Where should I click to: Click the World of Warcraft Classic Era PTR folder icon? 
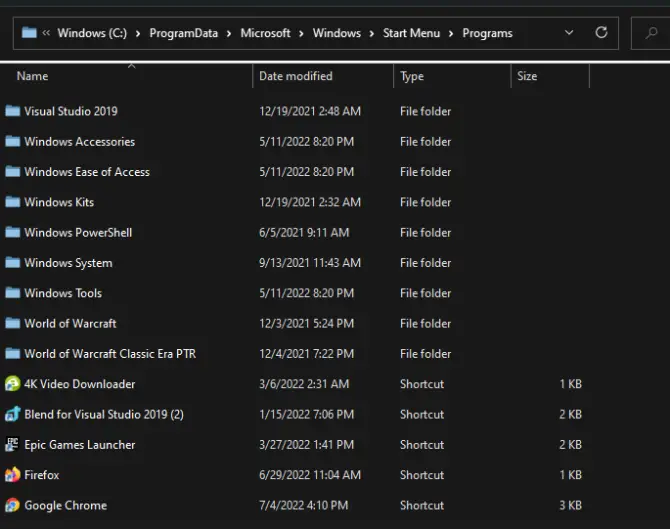12,354
